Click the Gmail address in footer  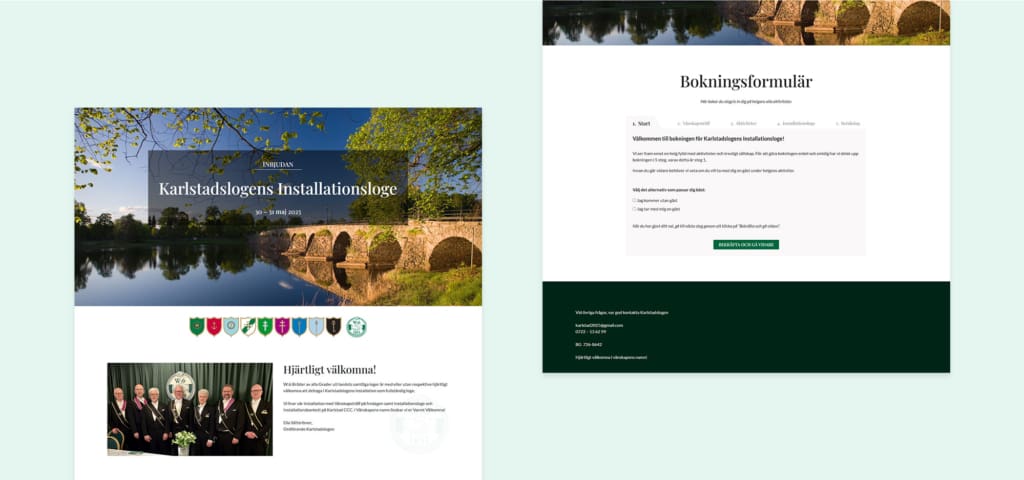[599, 325]
